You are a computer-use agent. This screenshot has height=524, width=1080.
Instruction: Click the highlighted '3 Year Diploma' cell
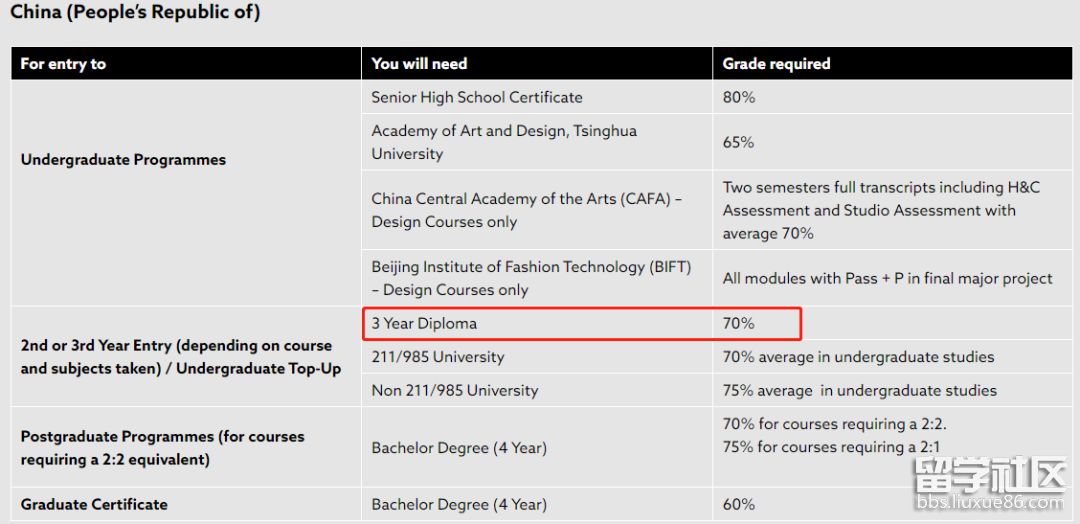(424, 324)
